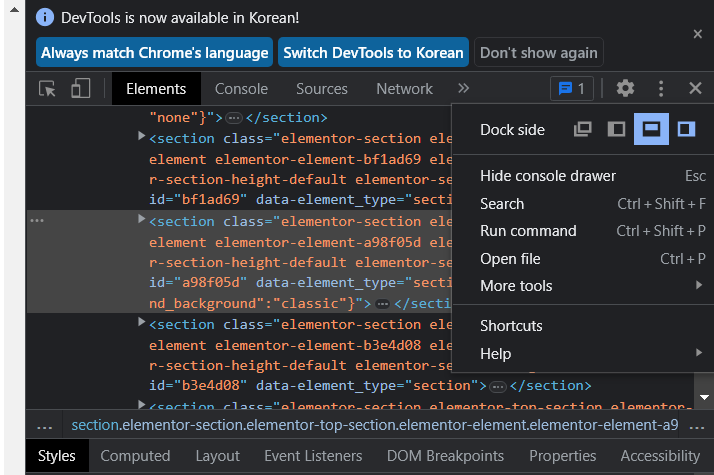
Task: Click the Dock side label
Action: [x=512, y=130]
